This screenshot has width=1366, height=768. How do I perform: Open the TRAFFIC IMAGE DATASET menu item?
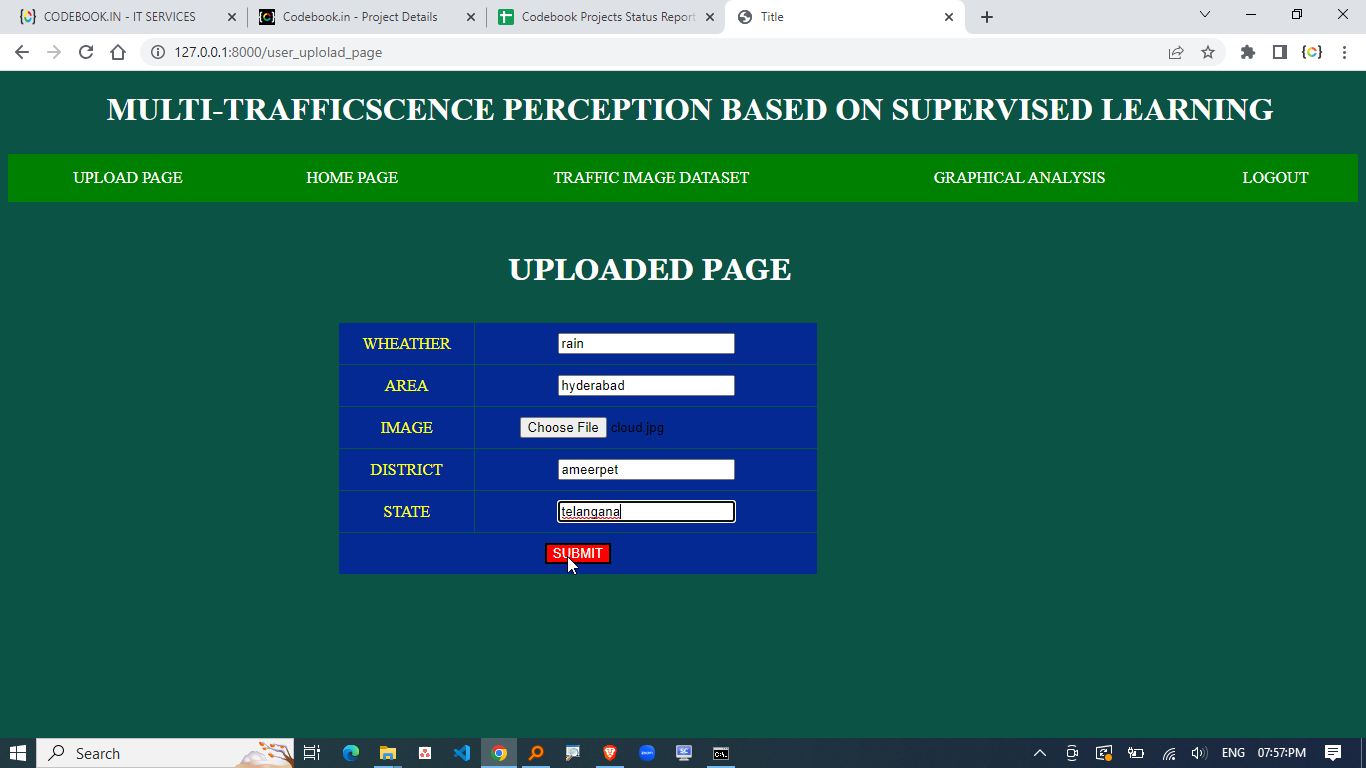651,178
